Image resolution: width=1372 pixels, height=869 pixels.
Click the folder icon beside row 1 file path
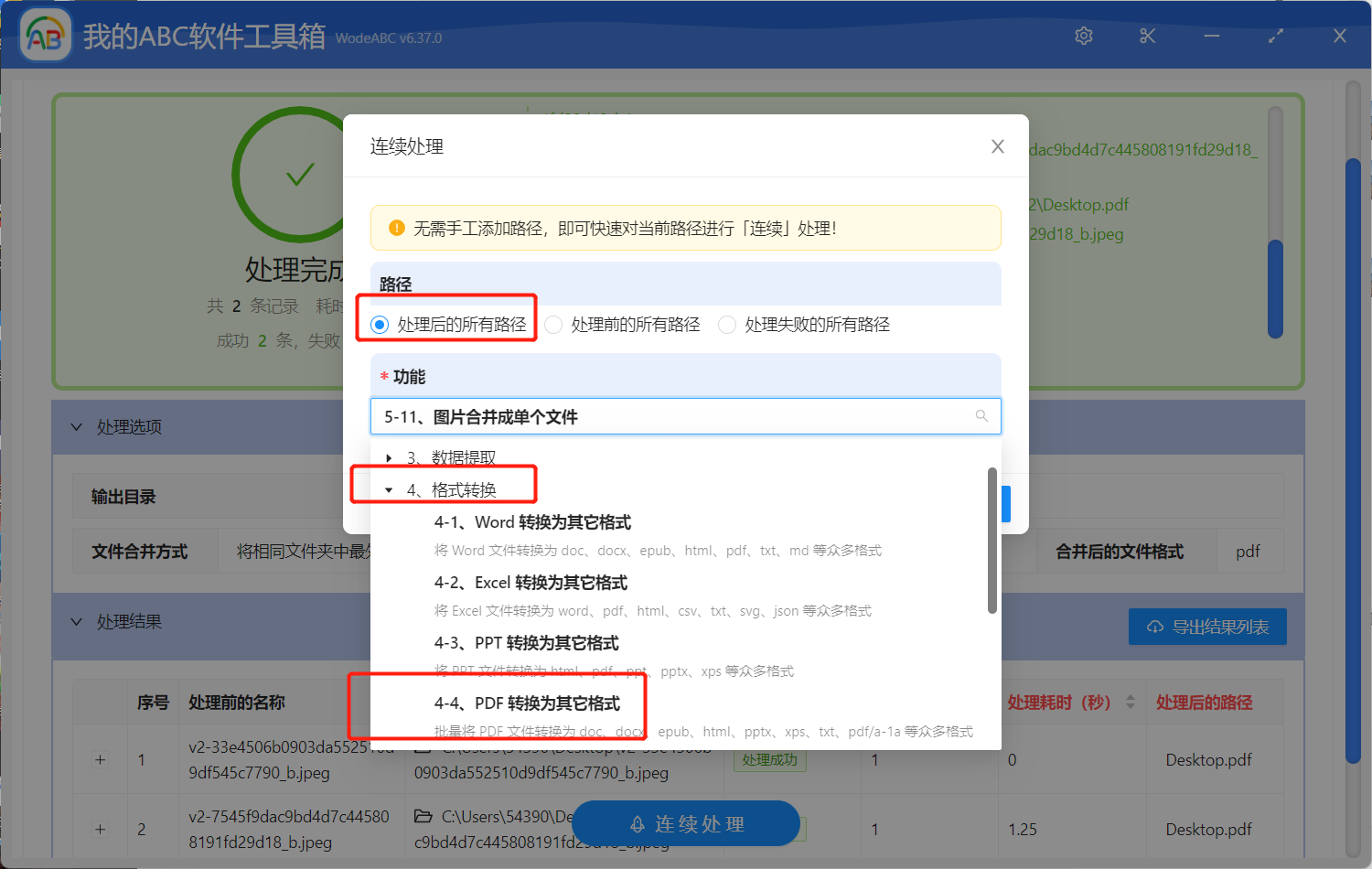coord(421,748)
